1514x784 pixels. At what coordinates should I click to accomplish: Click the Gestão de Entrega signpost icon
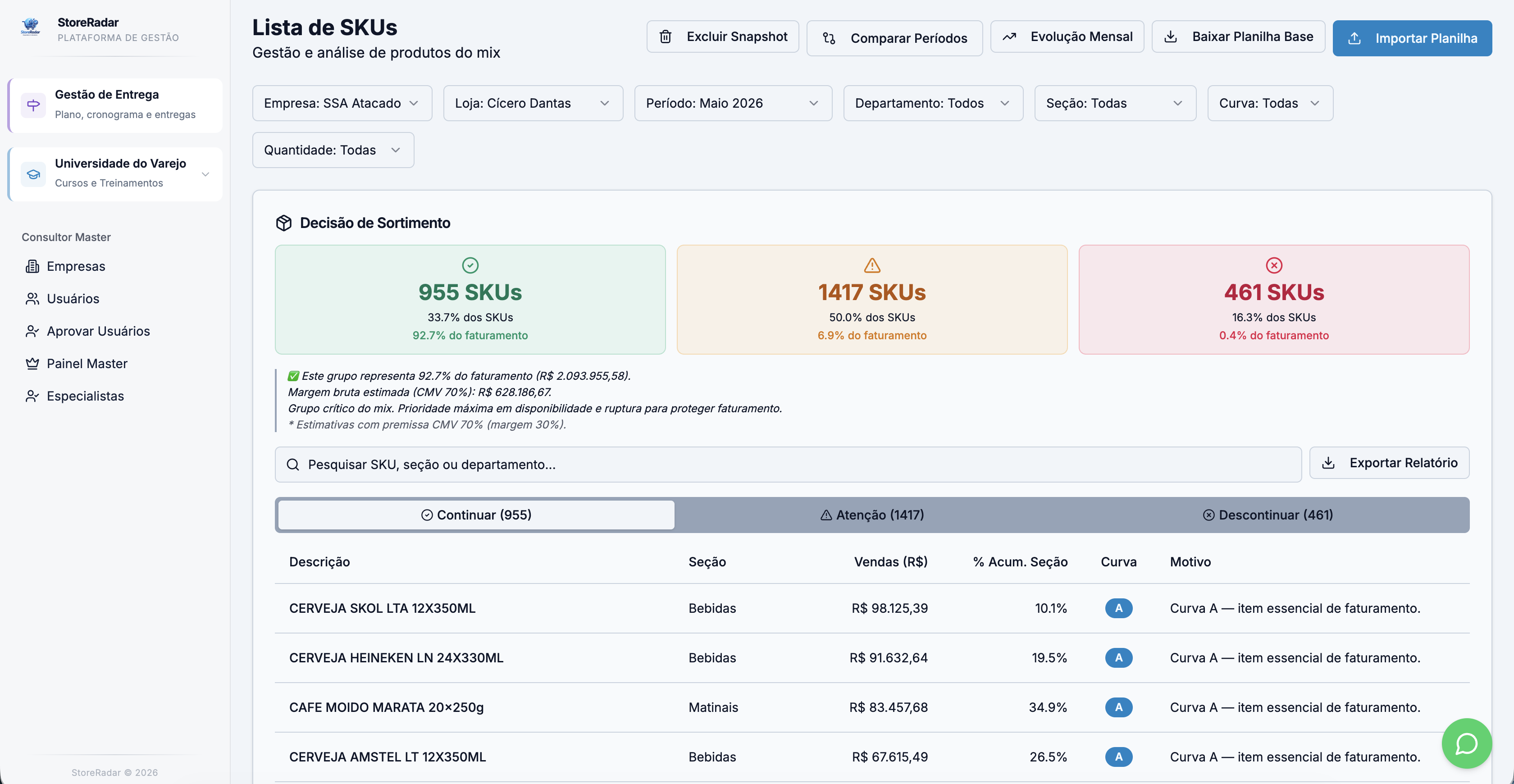(33, 105)
